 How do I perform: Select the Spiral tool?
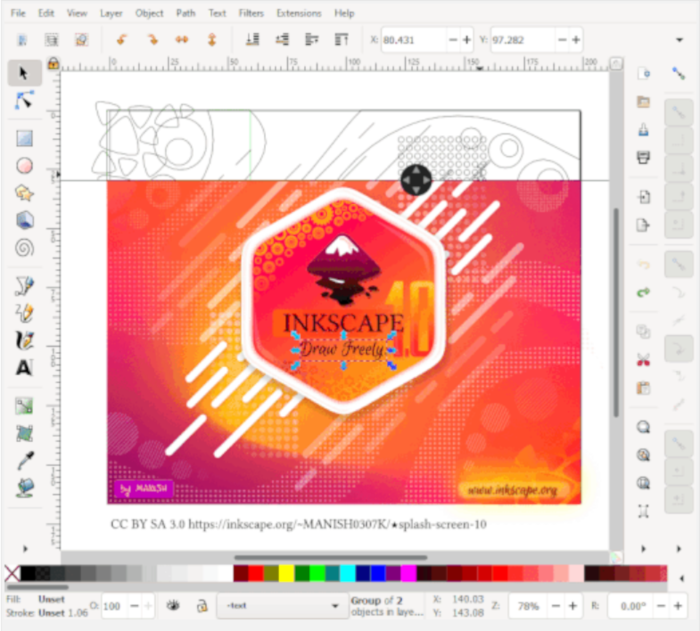point(25,248)
